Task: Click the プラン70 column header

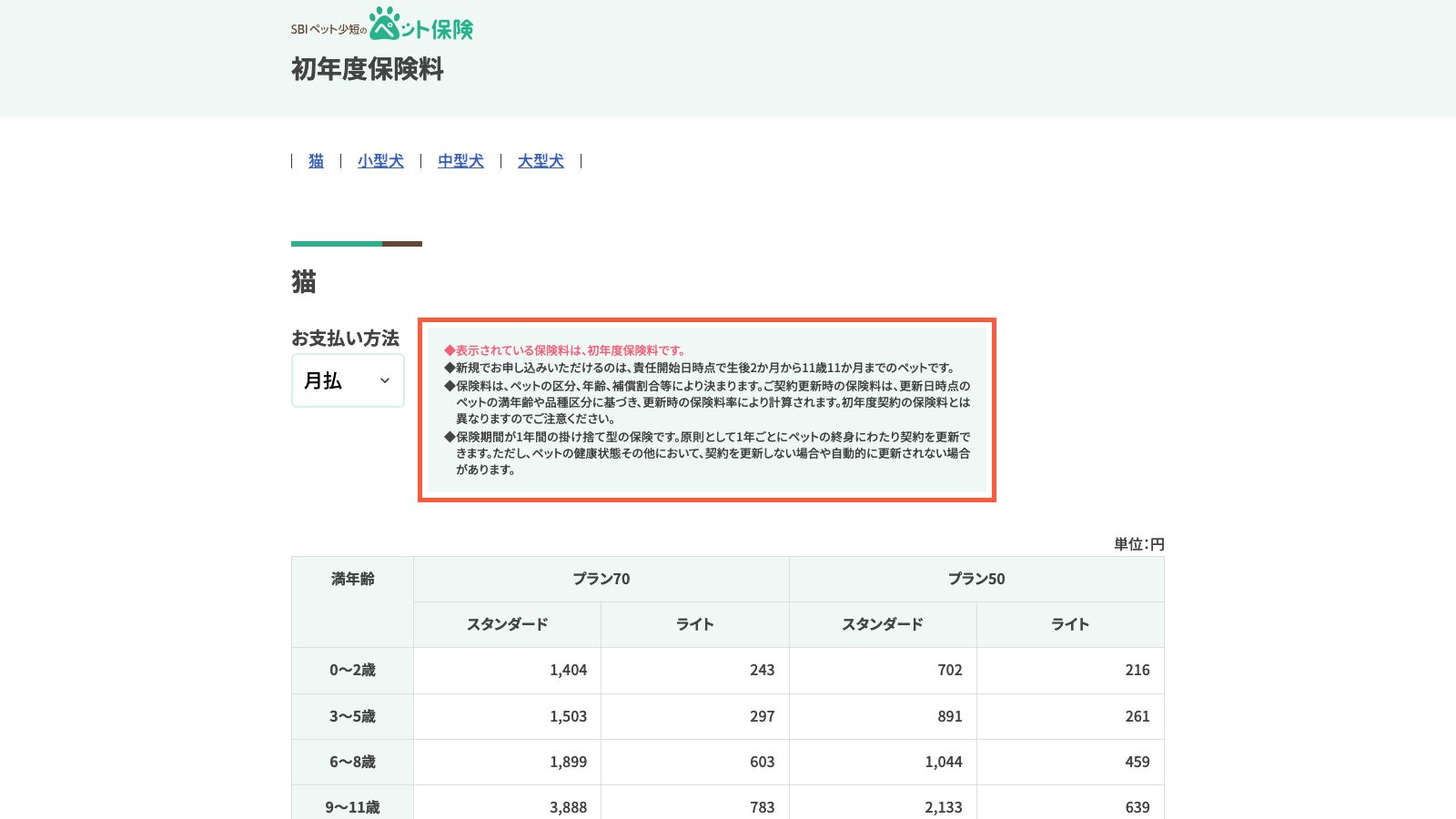Action: tap(602, 579)
